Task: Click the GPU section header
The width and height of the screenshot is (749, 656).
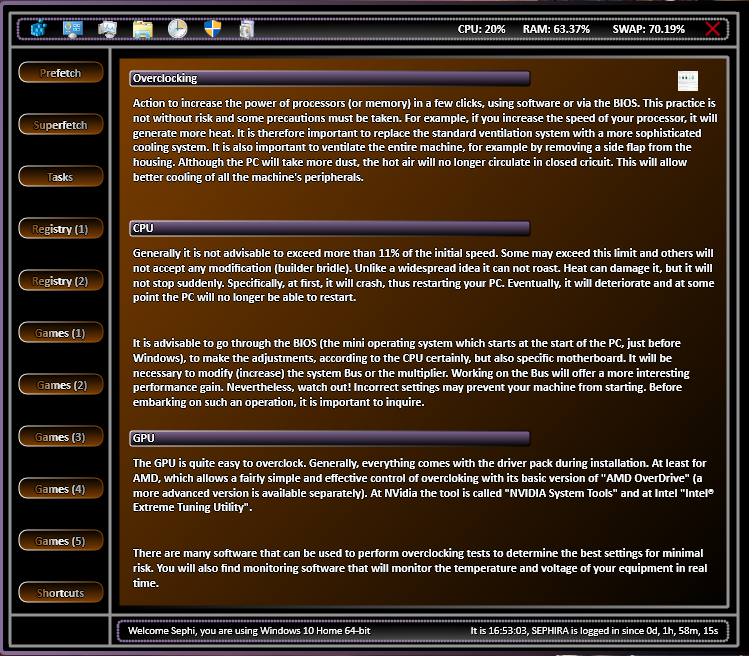Action: 330,438
